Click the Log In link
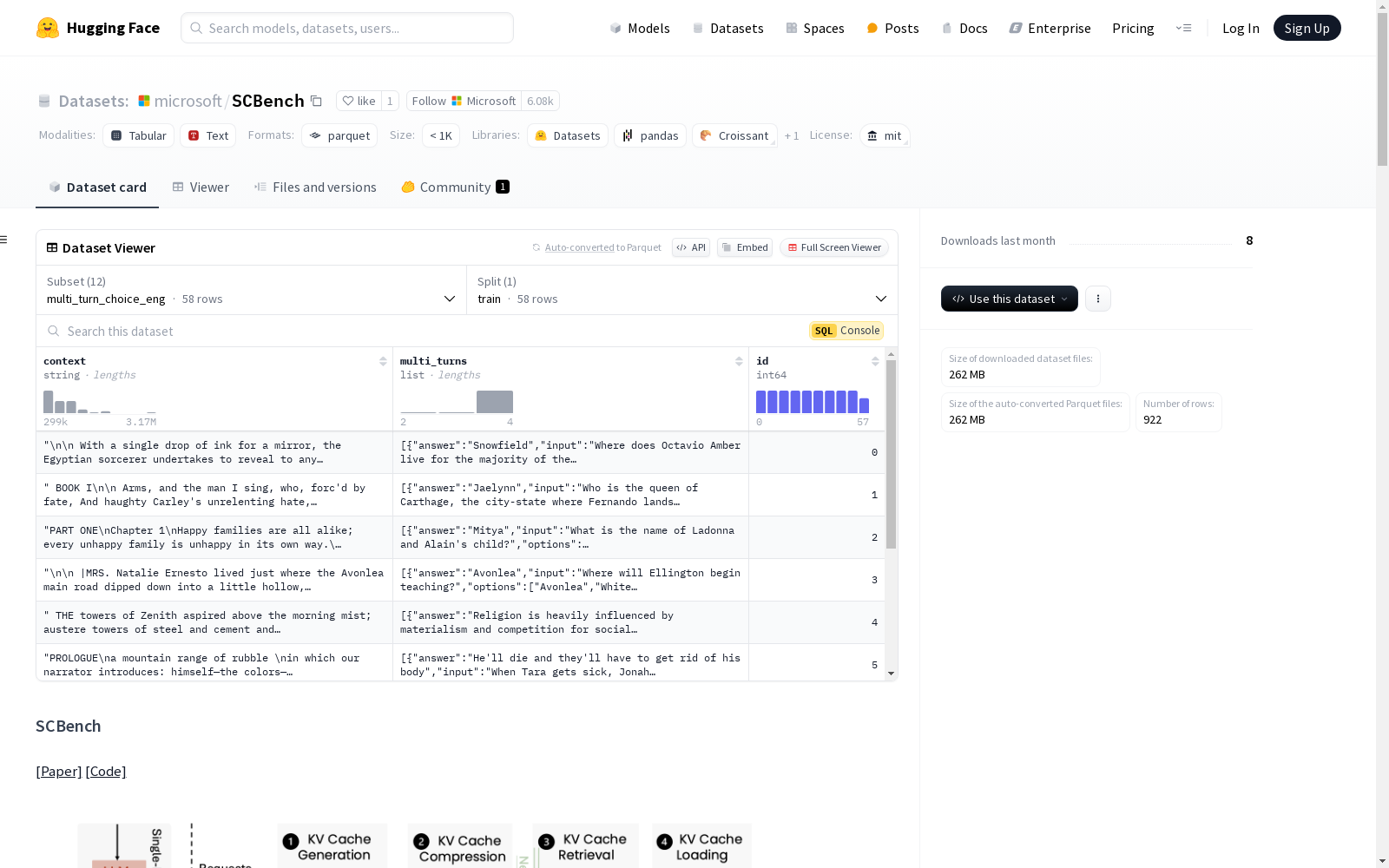This screenshot has height=868, width=1389. tap(1241, 28)
